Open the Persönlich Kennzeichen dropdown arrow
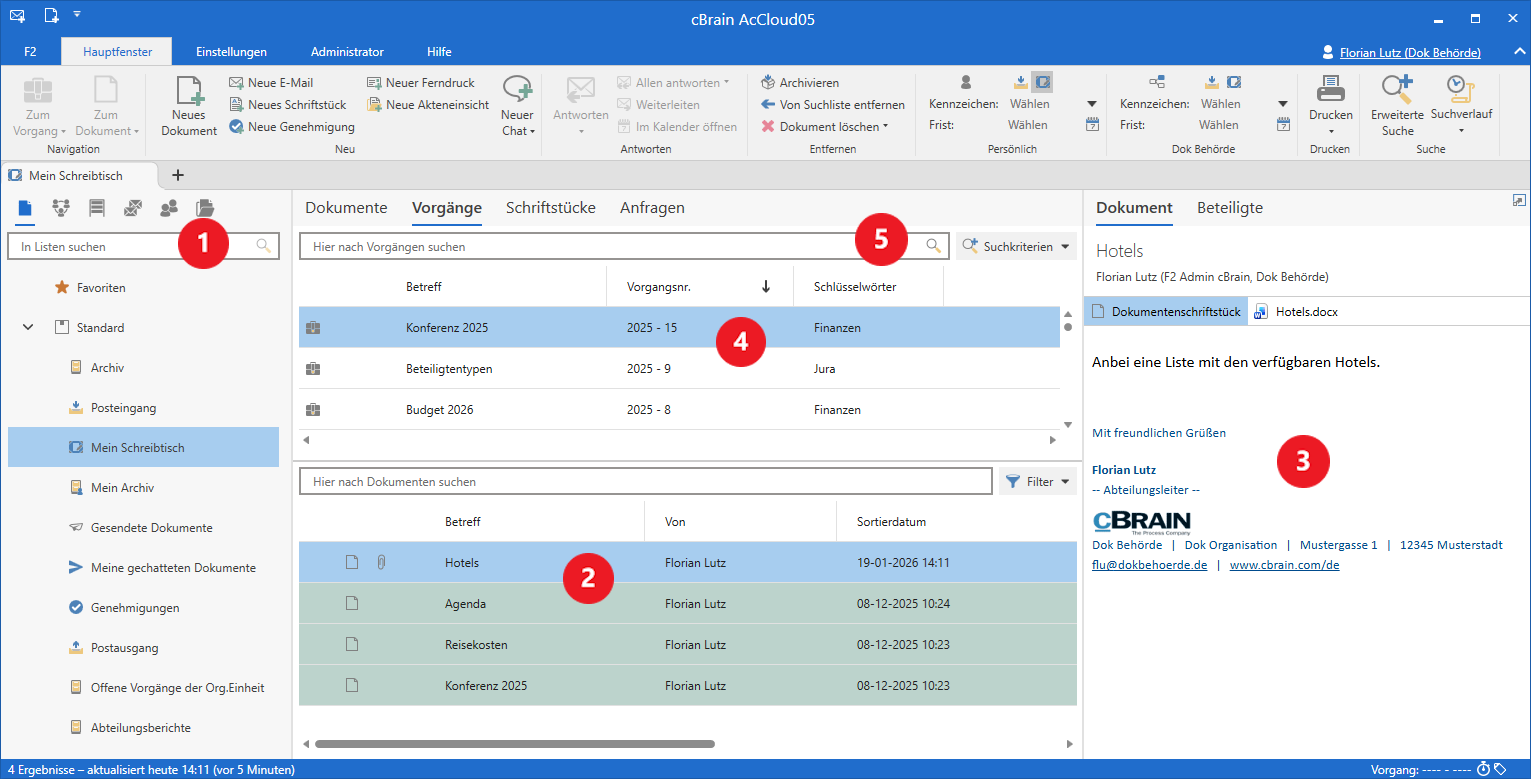Viewport: 1531px width, 779px height. [x=1092, y=104]
